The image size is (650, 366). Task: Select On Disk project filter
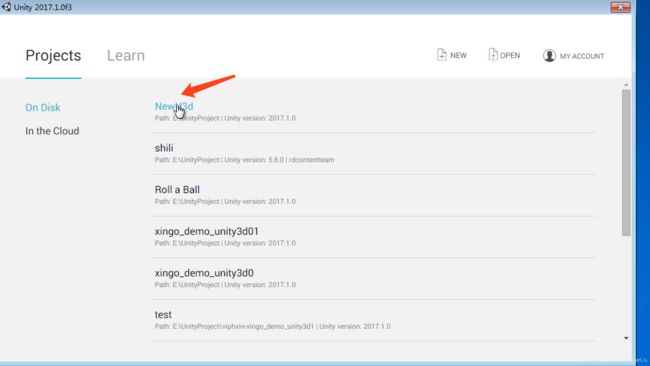[x=43, y=107]
